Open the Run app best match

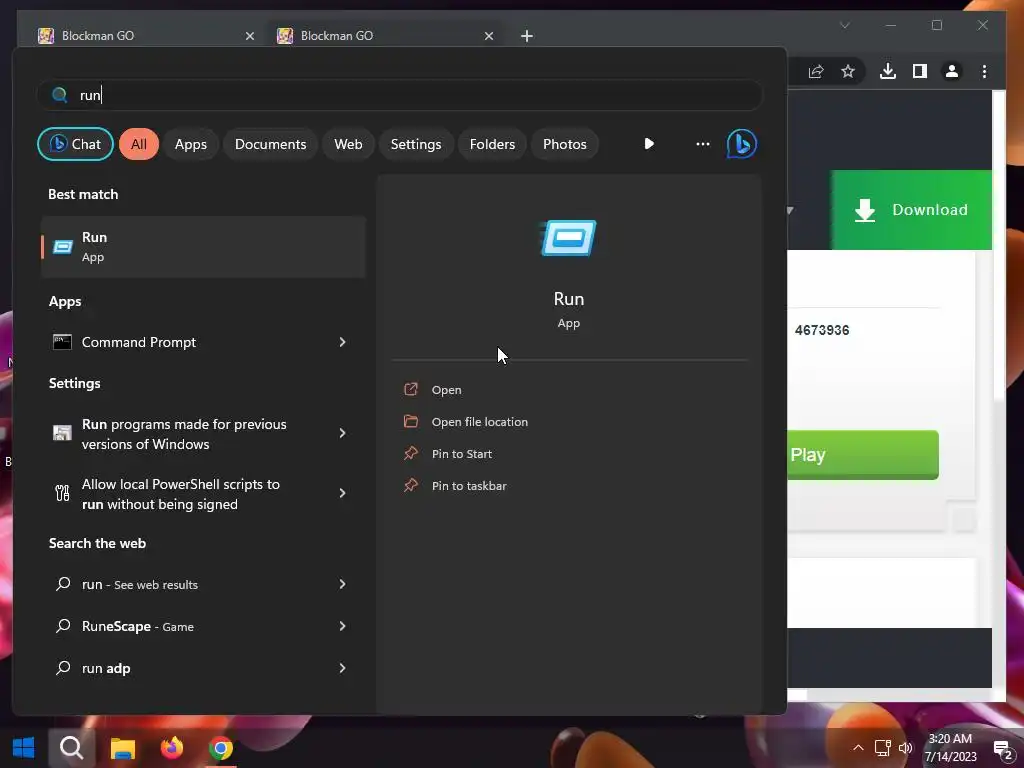(203, 247)
